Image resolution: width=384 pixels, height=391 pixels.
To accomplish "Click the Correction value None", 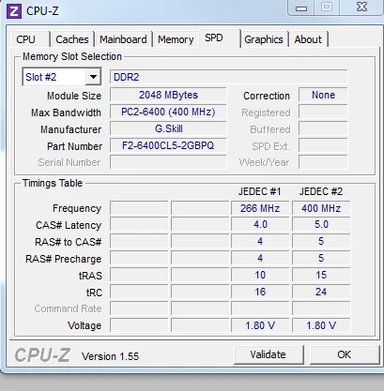I will [x=323, y=95].
